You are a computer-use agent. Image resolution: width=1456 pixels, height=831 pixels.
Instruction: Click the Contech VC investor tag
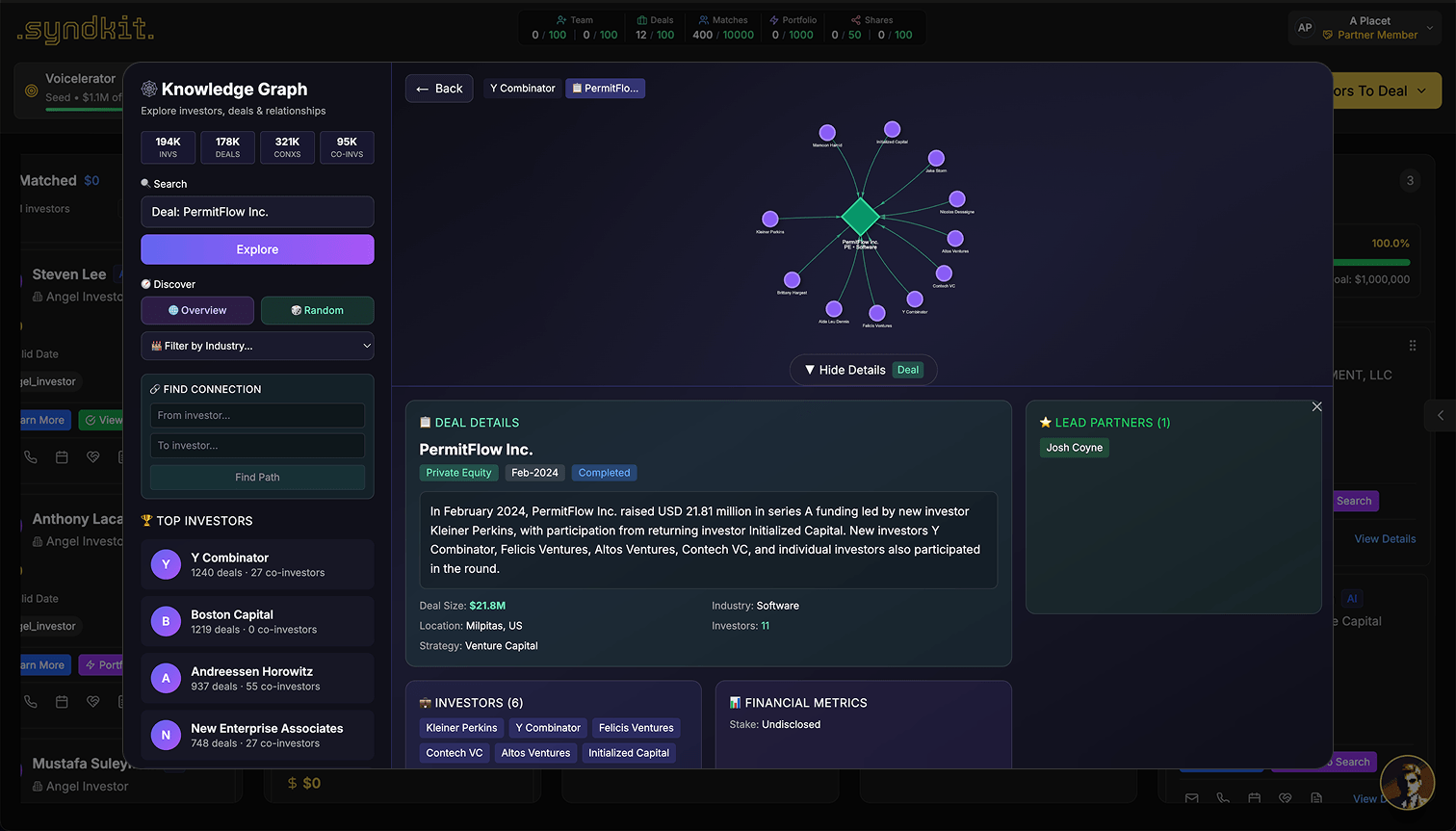click(455, 753)
